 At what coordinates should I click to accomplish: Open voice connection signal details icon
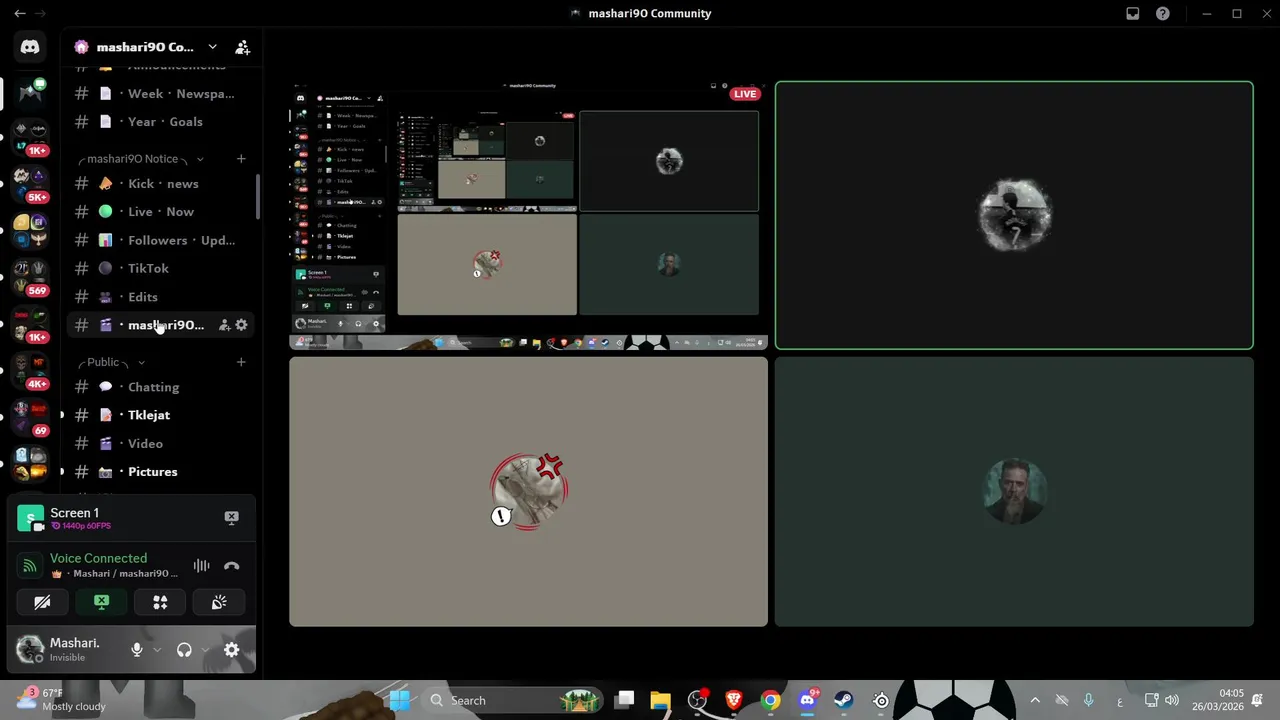point(30,566)
